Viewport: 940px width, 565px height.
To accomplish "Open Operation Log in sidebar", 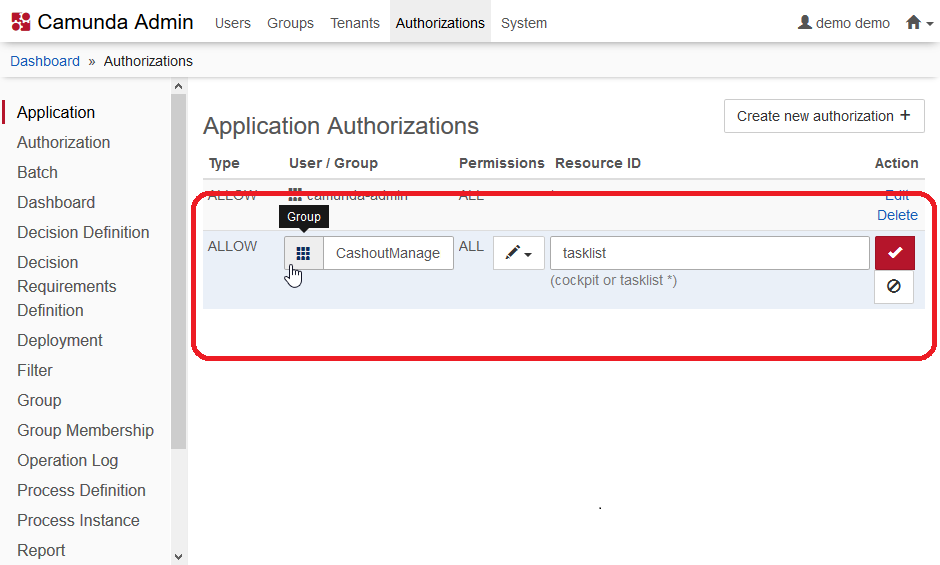I will point(67,460).
